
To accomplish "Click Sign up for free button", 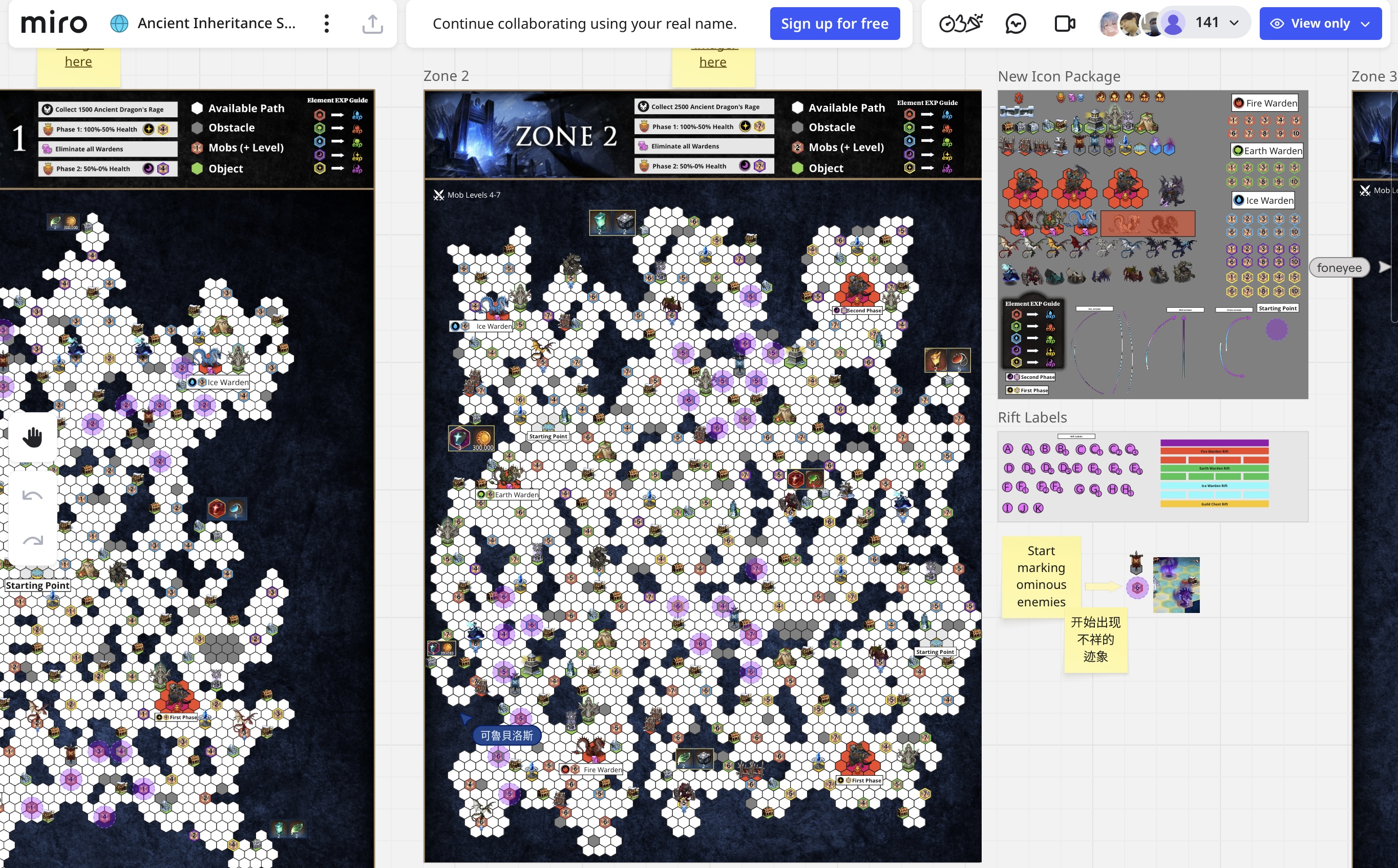I will pos(834,24).
